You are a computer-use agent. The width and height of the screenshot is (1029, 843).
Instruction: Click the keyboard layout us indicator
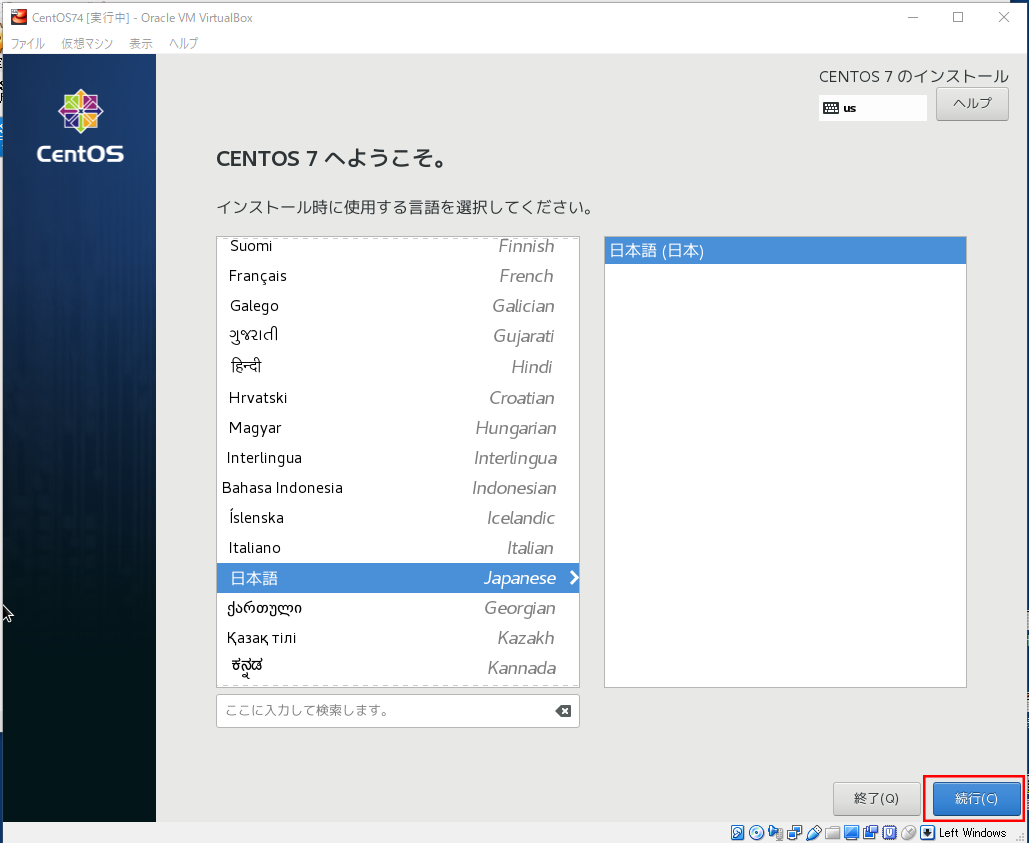pyautogui.click(x=872, y=108)
